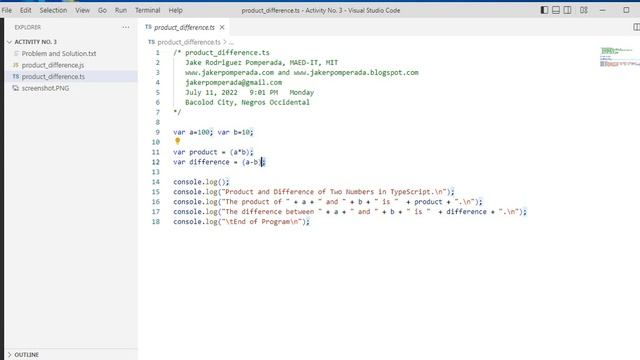This screenshot has height=360, width=640.
Task: Open Explorer more actions ellipsis
Action: click(126, 27)
